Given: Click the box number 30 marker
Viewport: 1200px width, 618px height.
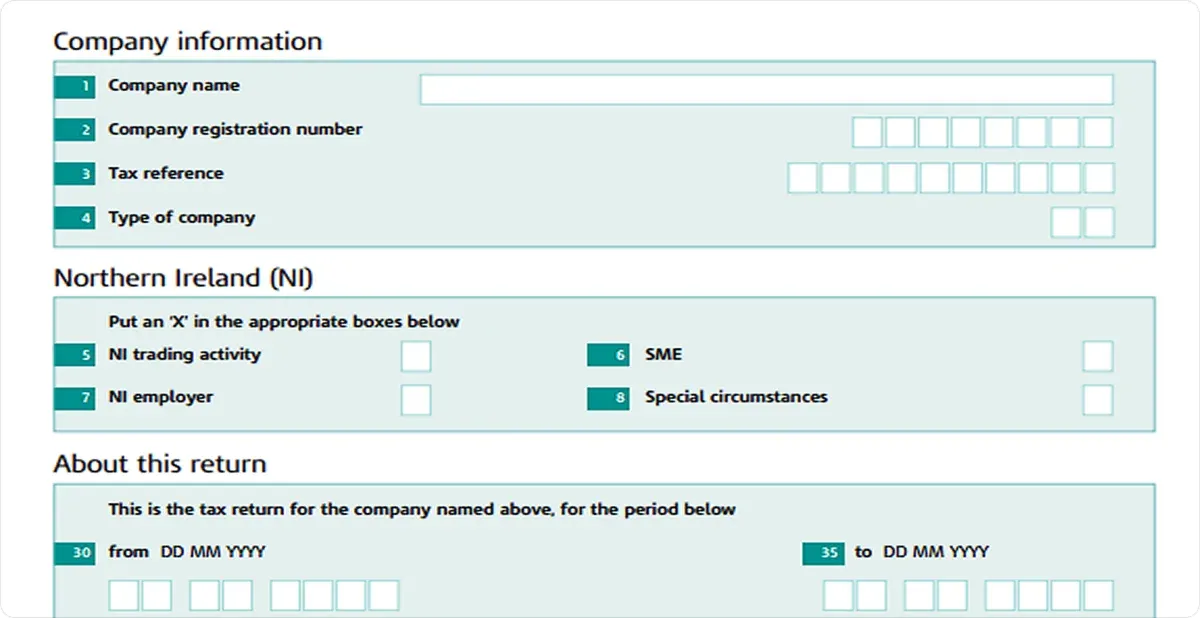Looking at the screenshot, I should pos(75,553).
